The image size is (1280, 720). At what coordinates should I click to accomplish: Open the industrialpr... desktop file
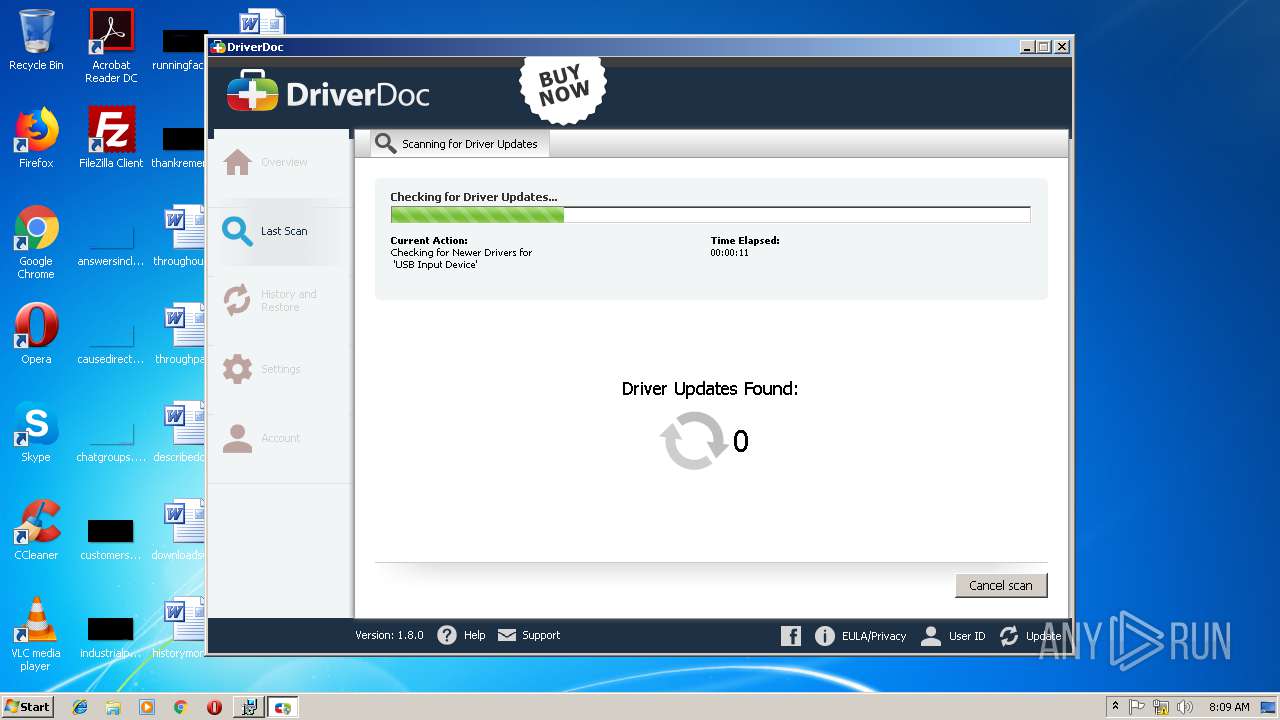click(x=111, y=637)
